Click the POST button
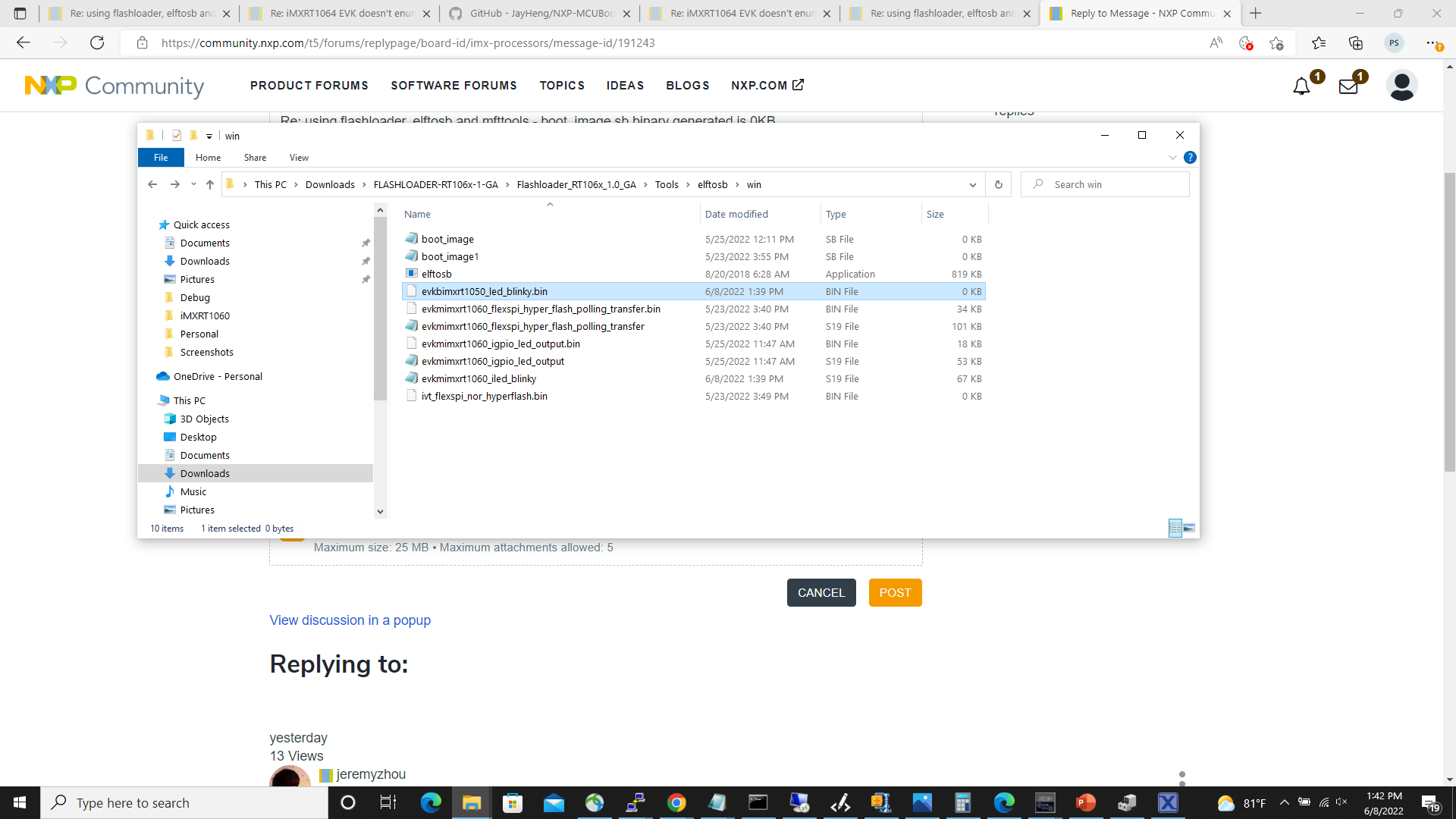This screenshot has height=819, width=1456. [x=895, y=592]
